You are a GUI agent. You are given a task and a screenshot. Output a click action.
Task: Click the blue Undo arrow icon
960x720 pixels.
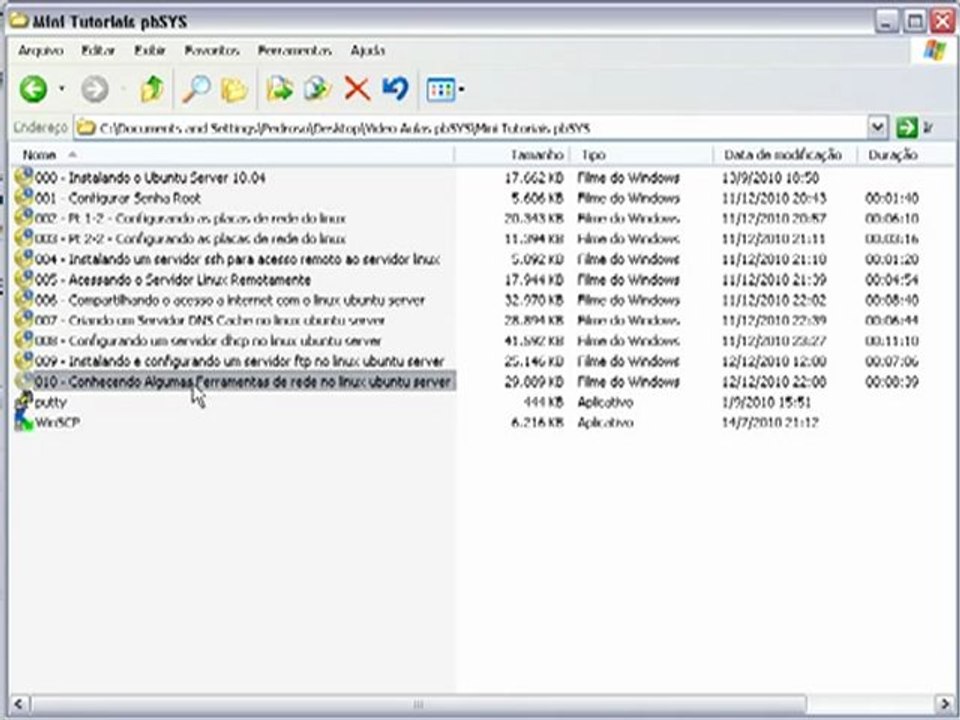click(395, 89)
